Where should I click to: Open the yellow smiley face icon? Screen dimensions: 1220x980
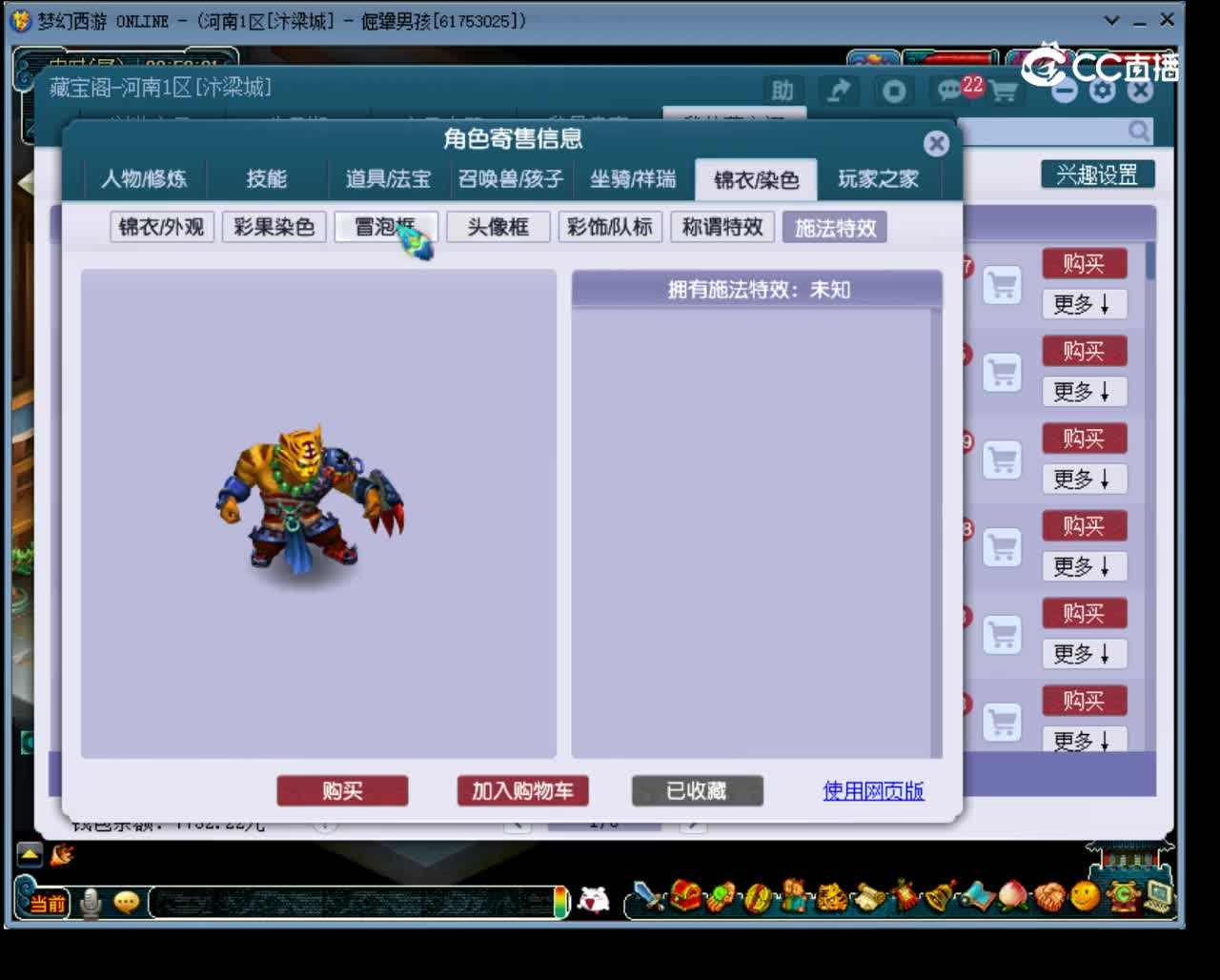(1085, 897)
